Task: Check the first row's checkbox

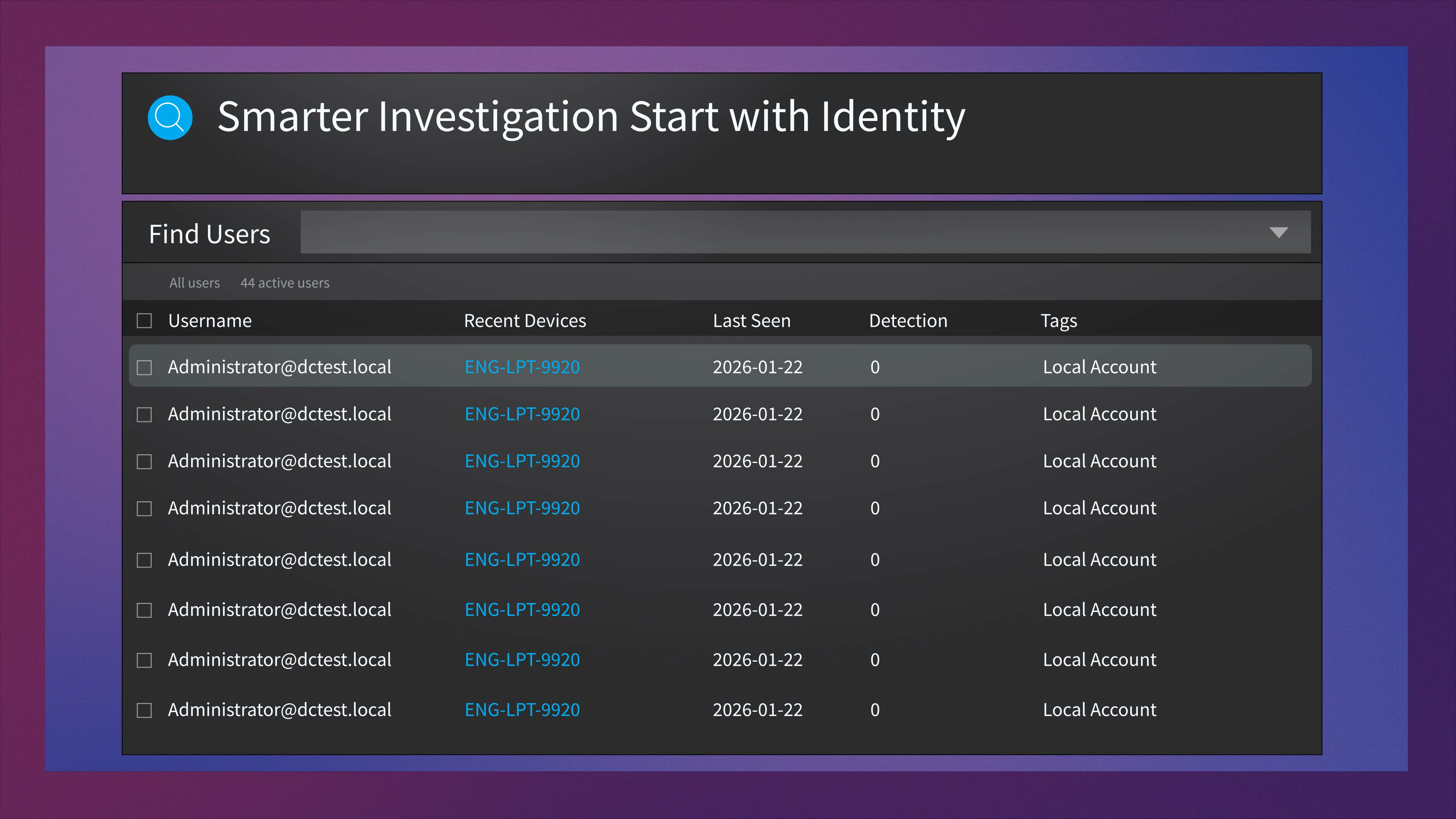Action: pyautogui.click(x=144, y=367)
